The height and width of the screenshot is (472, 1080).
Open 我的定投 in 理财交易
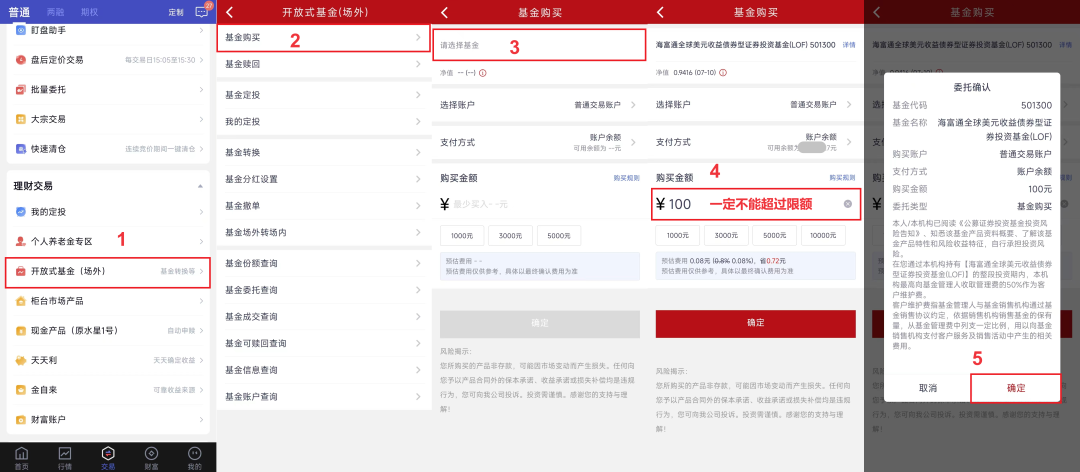click(x=108, y=212)
